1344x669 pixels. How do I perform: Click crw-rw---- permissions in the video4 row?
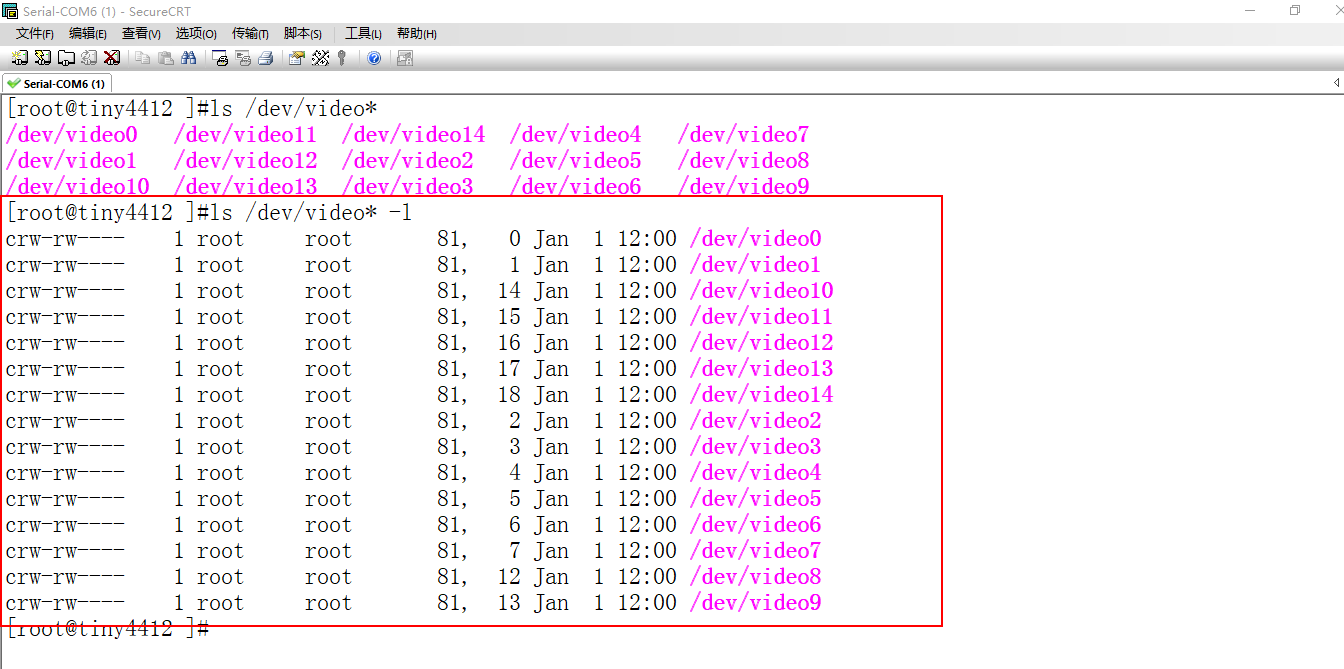(65, 473)
